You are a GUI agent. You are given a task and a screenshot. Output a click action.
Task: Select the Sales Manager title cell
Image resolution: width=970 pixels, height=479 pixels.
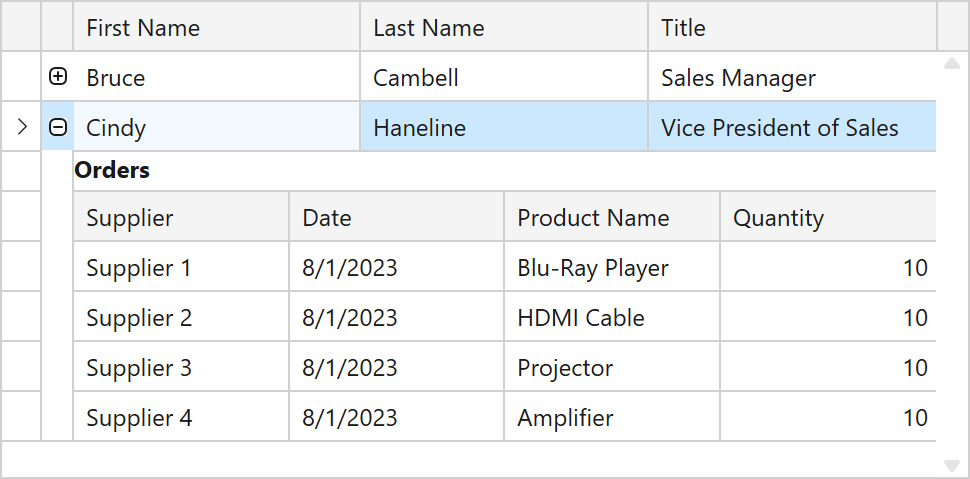(x=792, y=78)
